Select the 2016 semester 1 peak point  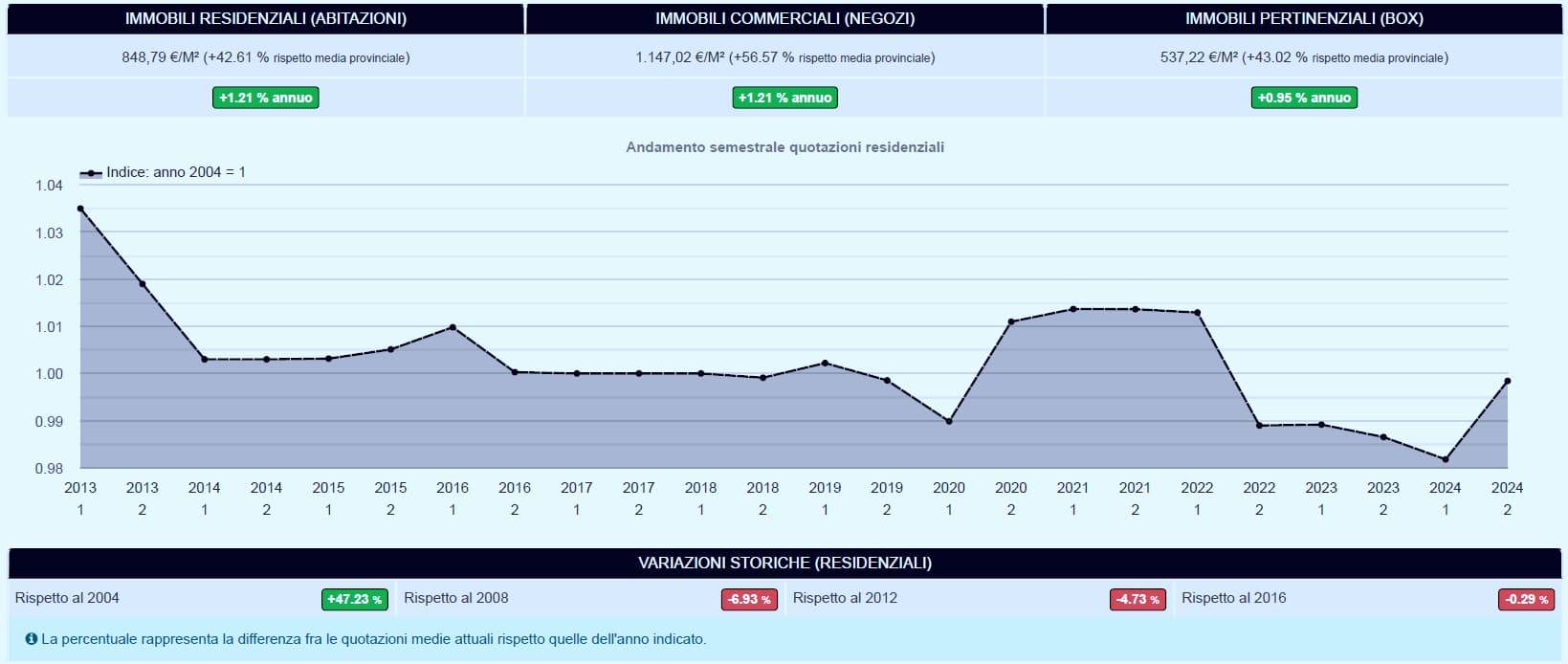tap(453, 327)
